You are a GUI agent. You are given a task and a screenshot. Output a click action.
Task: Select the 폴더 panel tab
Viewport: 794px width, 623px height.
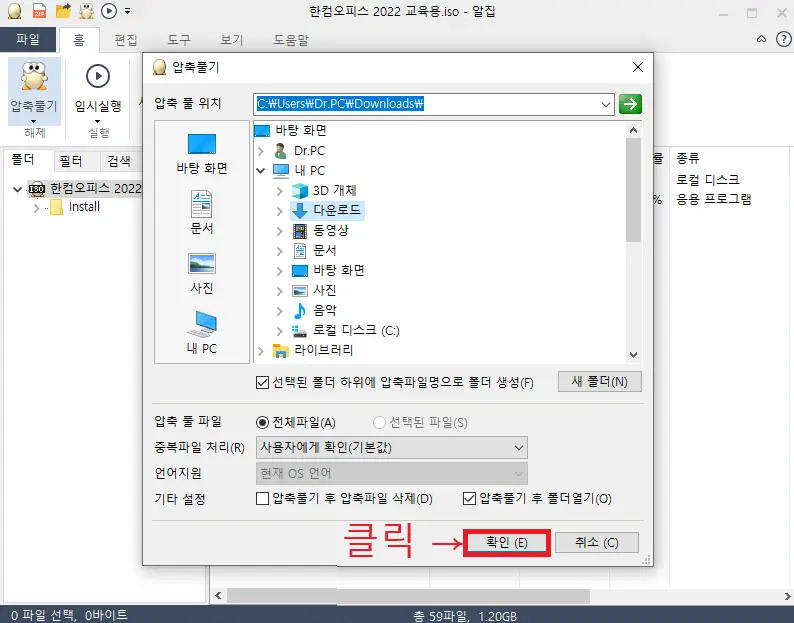click(x=23, y=160)
